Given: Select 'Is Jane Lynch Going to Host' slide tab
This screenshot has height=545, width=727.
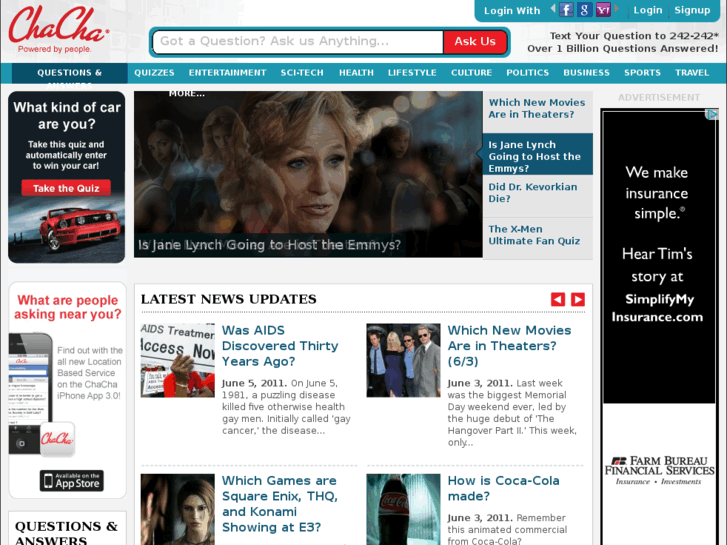Looking at the screenshot, I should pyautogui.click(x=538, y=154).
